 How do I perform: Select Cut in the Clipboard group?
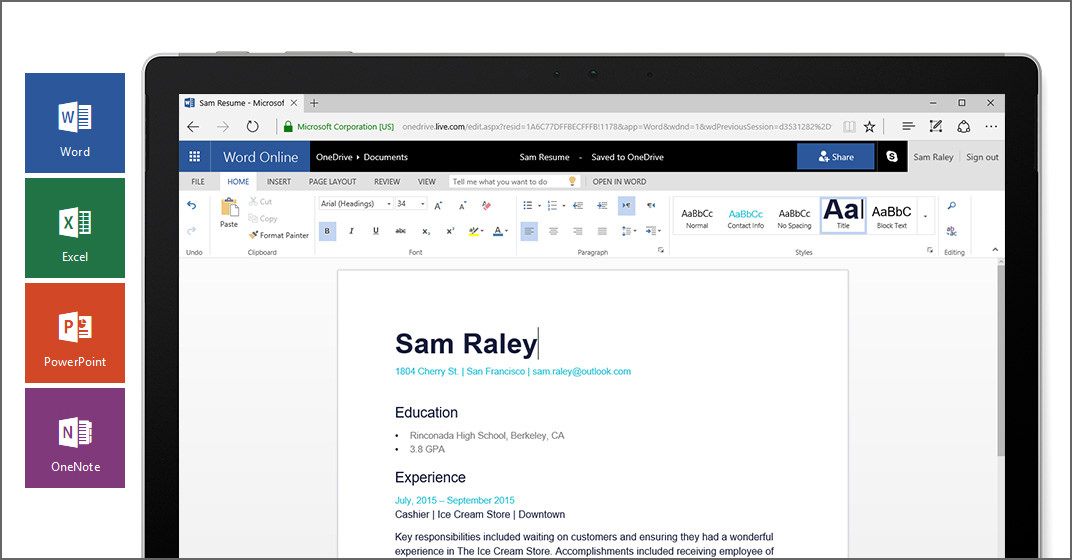click(x=260, y=202)
